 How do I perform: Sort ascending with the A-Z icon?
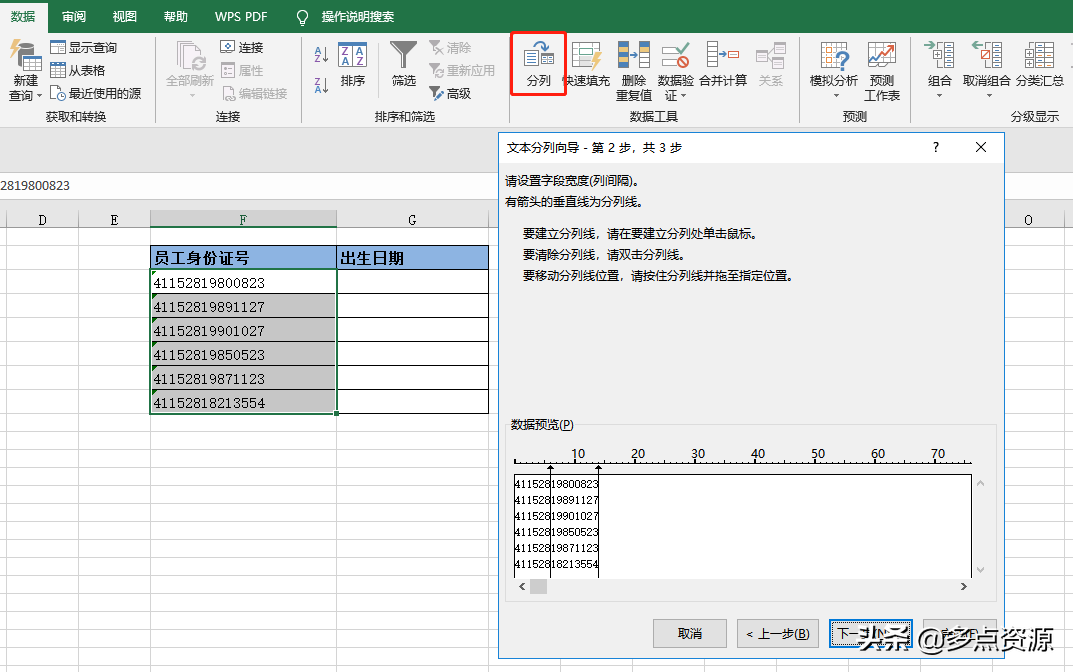[321, 55]
